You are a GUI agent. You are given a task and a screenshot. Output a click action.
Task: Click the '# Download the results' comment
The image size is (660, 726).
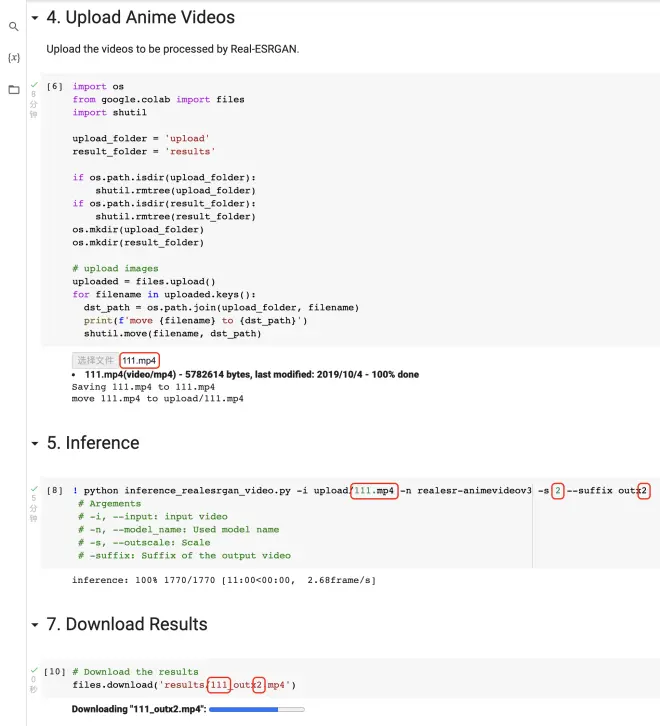point(135,672)
